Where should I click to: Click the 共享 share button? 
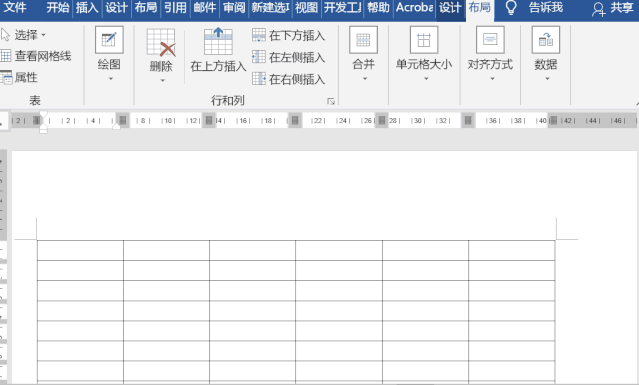613,8
